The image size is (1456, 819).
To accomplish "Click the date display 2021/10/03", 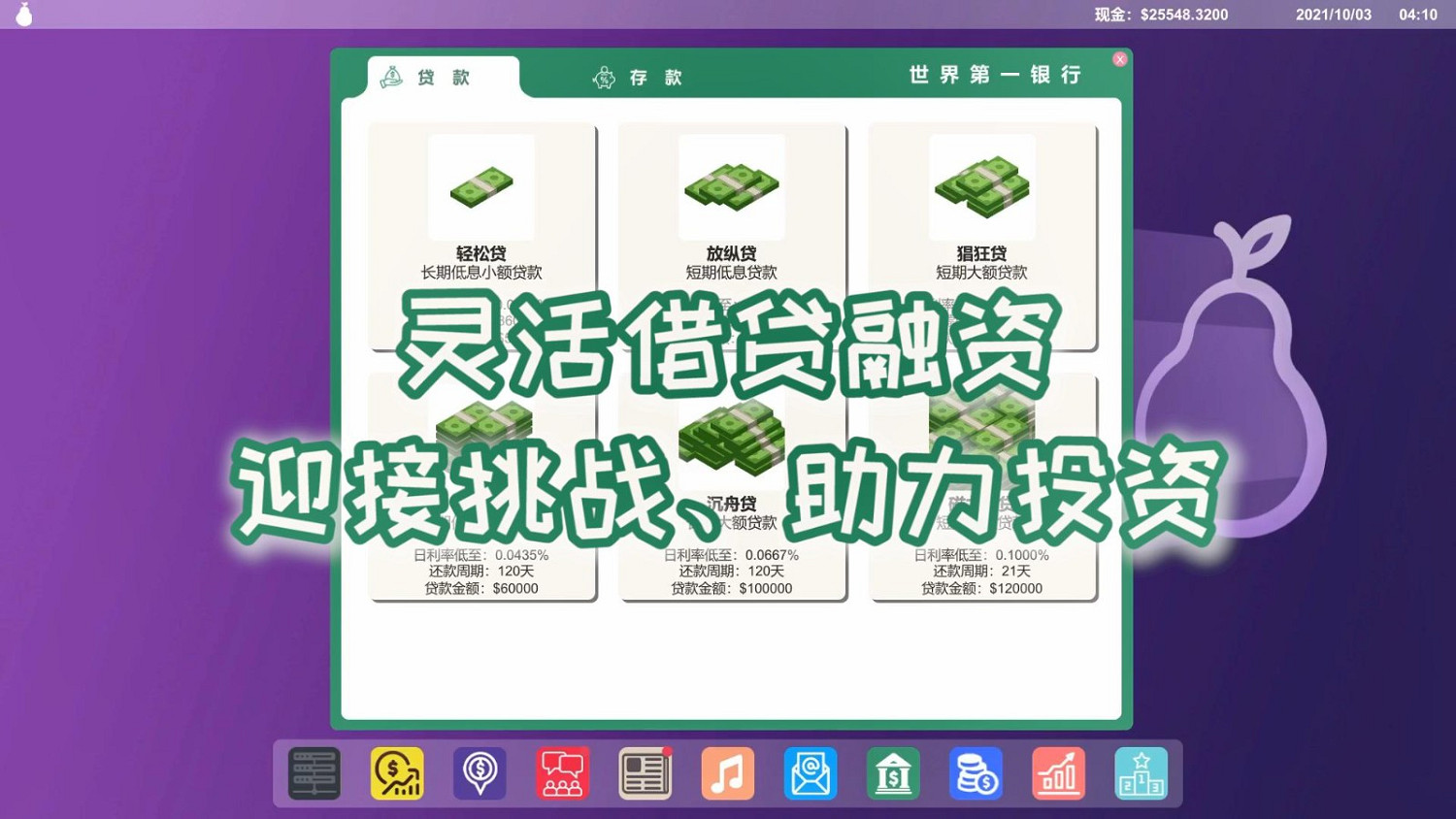I will pos(1333,15).
